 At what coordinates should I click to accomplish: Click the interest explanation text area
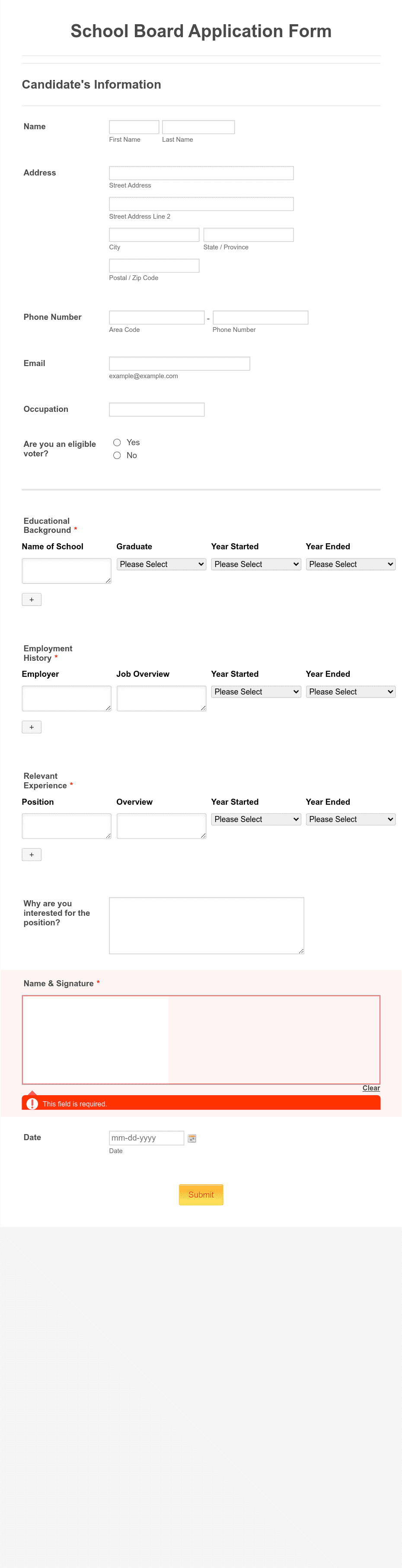(206, 924)
